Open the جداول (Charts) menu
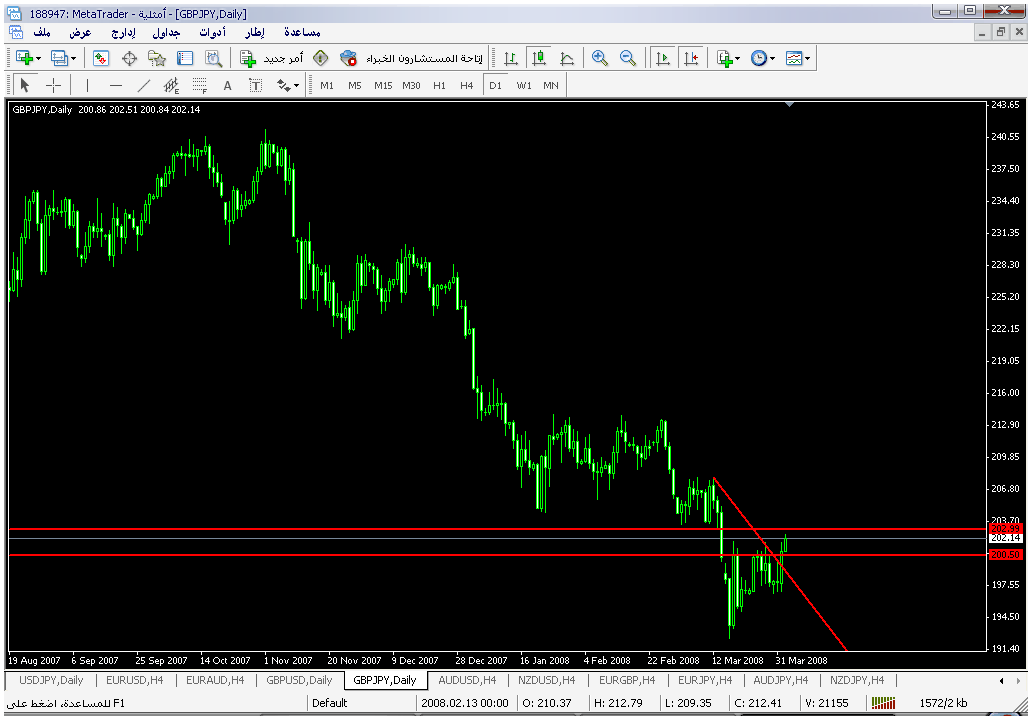1032x716 pixels. pos(166,32)
